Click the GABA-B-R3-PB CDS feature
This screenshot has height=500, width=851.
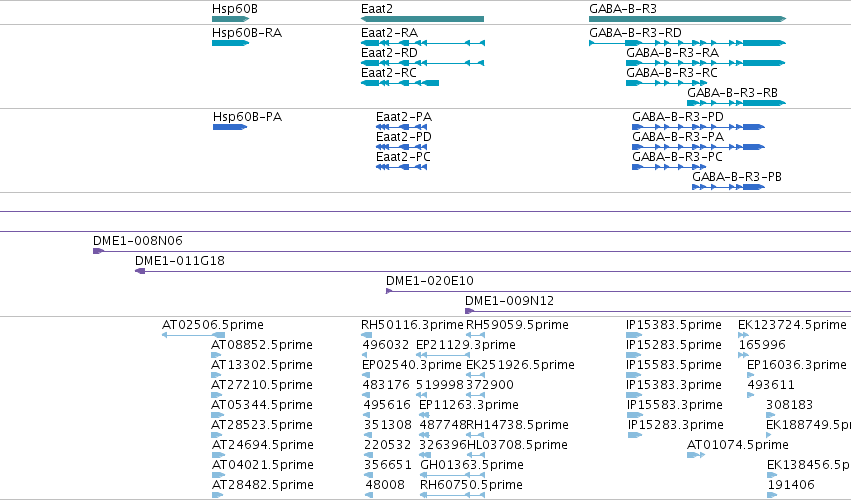pyautogui.click(x=728, y=187)
